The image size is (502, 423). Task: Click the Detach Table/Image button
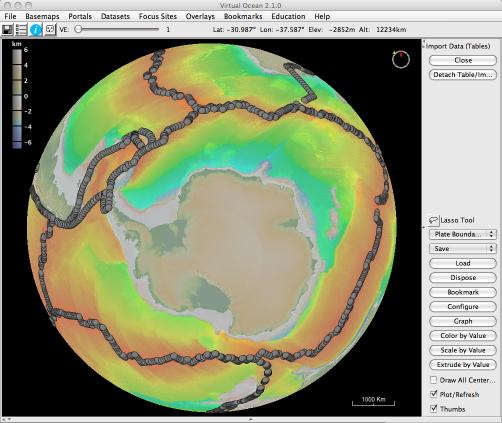click(x=463, y=75)
